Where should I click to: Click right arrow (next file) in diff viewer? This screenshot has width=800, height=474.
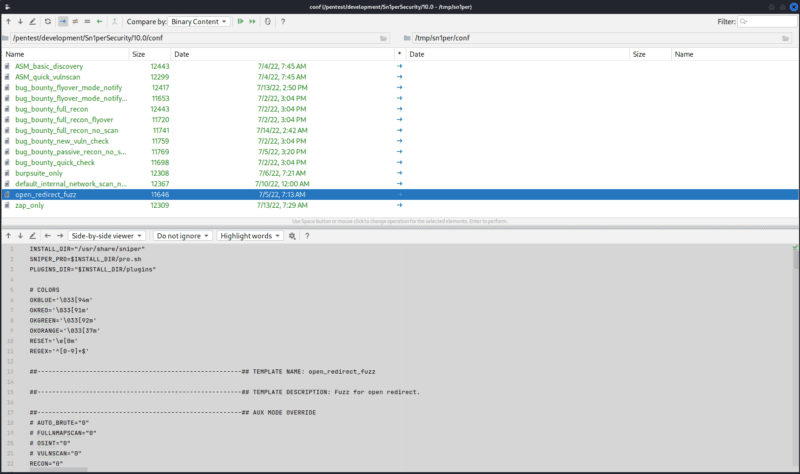pyautogui.click(x=60, y=236)
